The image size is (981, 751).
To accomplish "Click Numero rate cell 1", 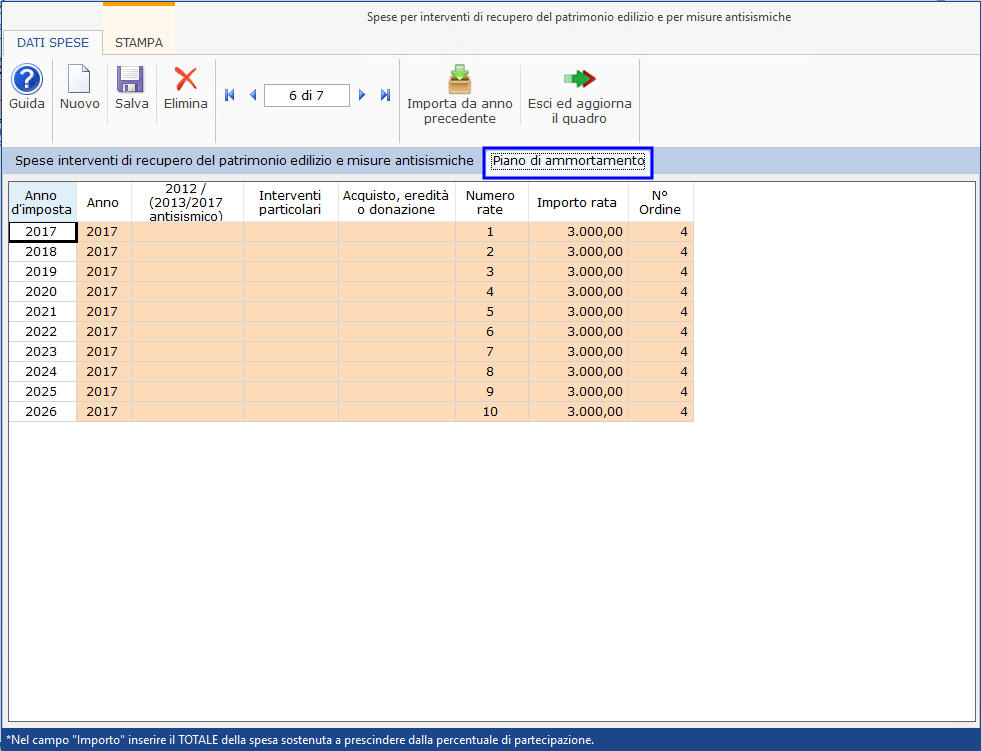I will [x=491, y=232].
